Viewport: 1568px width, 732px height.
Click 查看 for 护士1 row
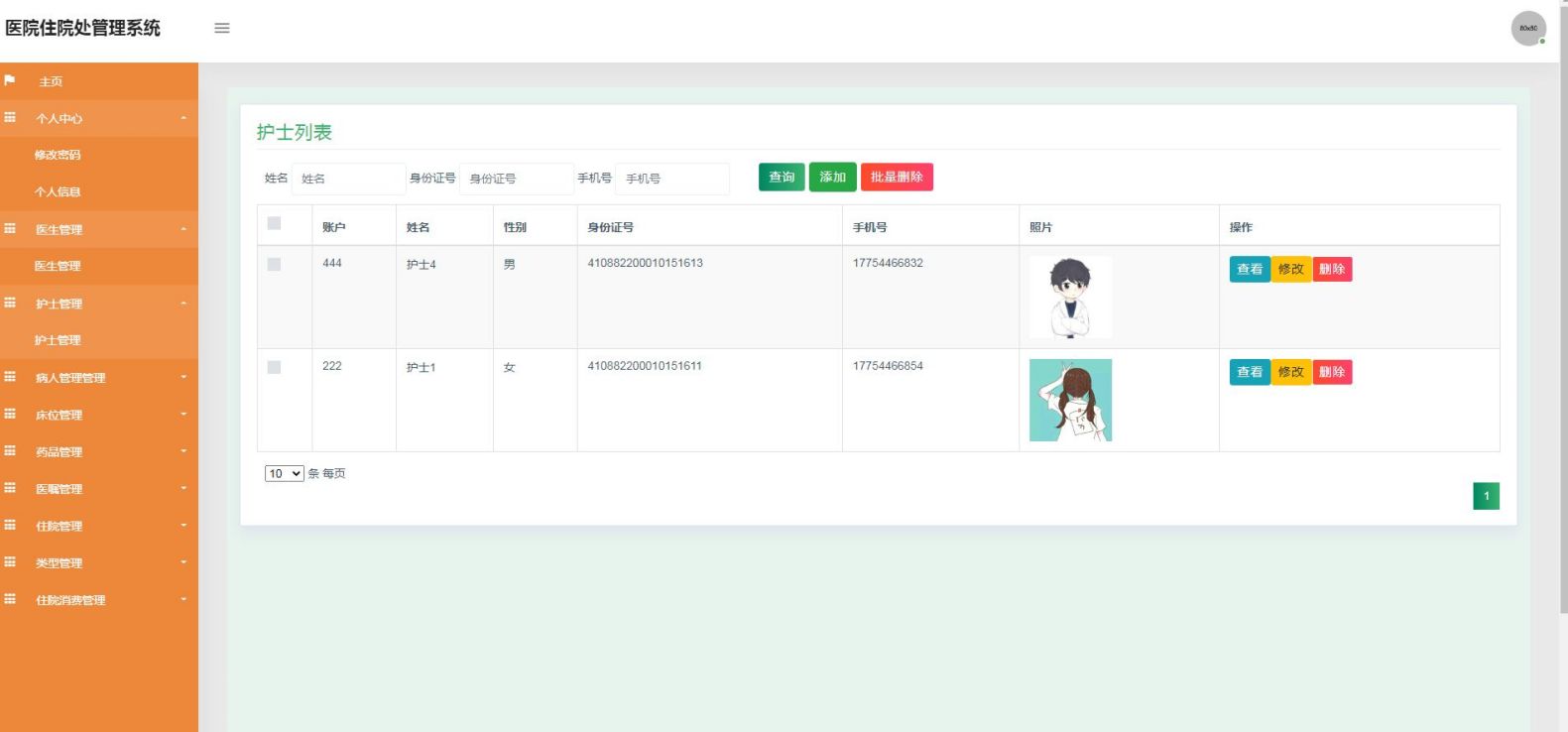click(1250, 372)
